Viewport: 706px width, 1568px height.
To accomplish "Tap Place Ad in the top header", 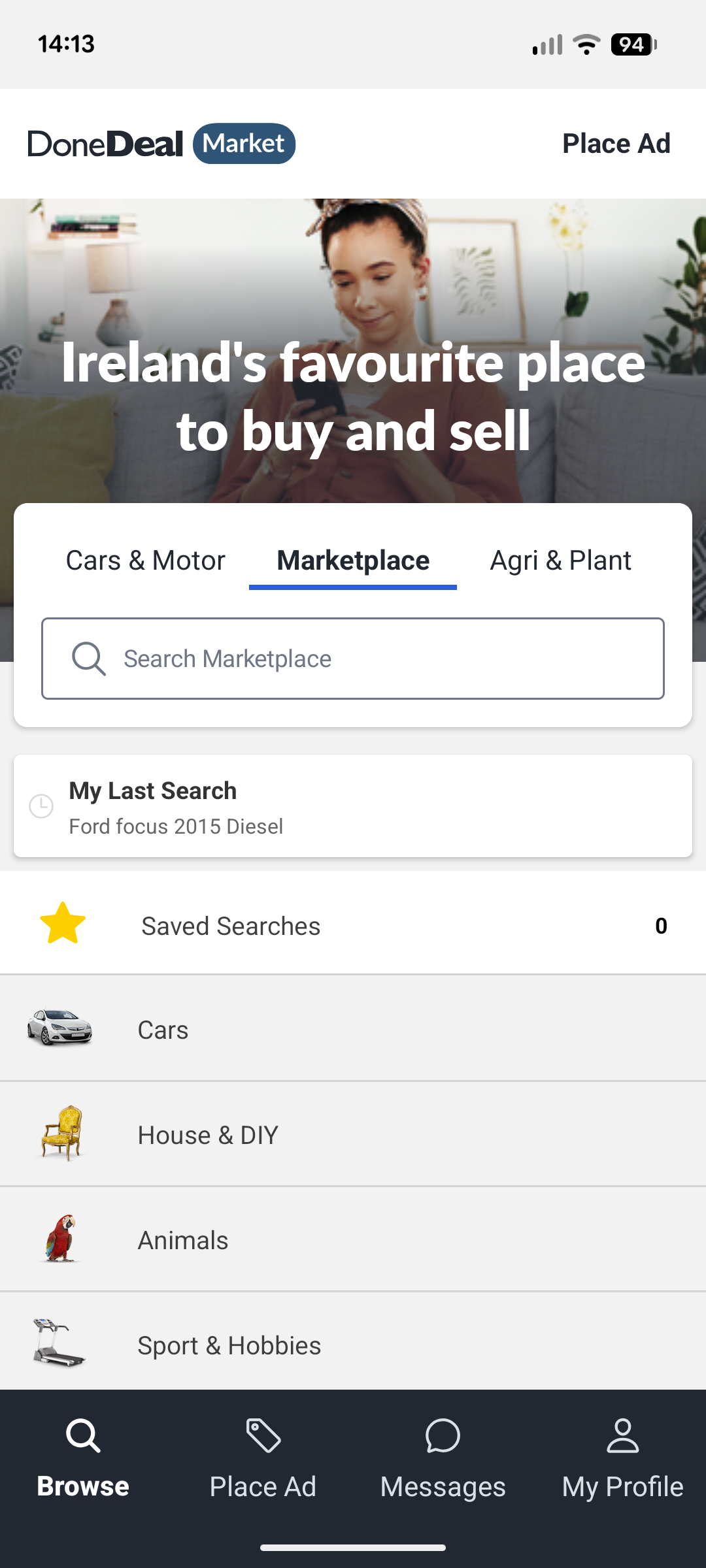I will pyautogui.click(x=616, y=144).
